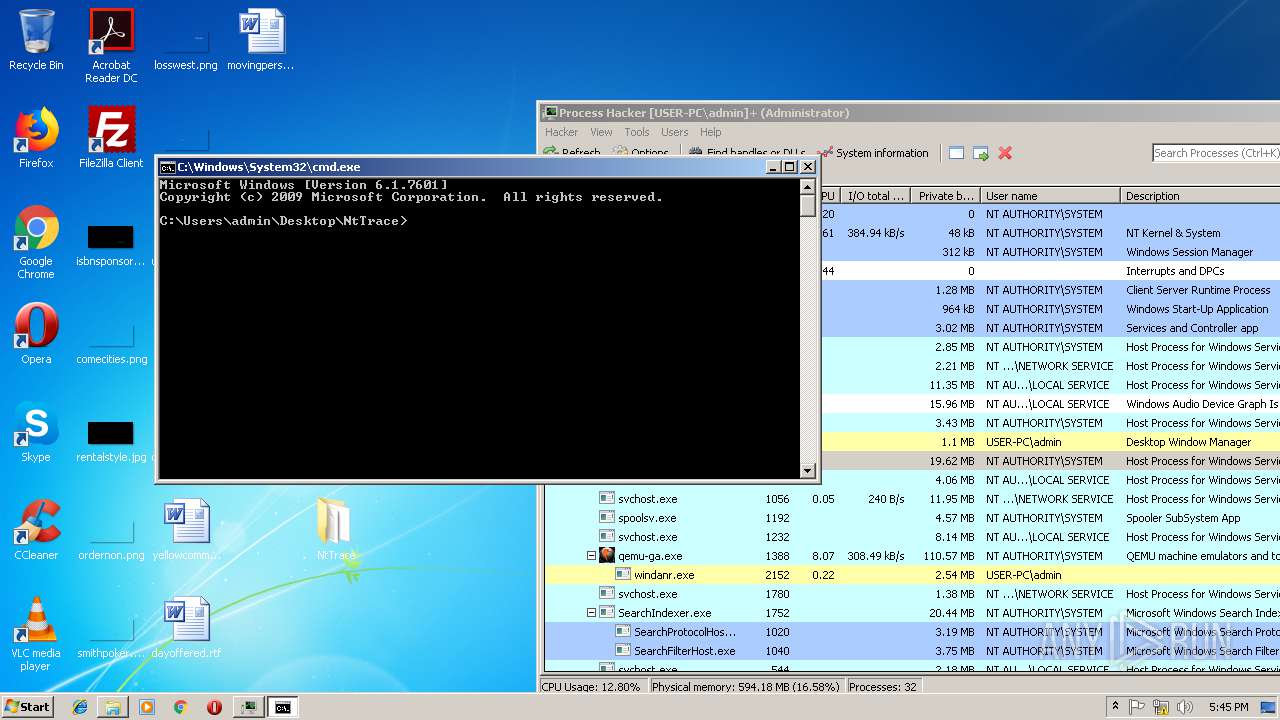Open the Help menu in Process Hacker
The width and height of the screenshot is (1280, 720).
pos(710,132)
